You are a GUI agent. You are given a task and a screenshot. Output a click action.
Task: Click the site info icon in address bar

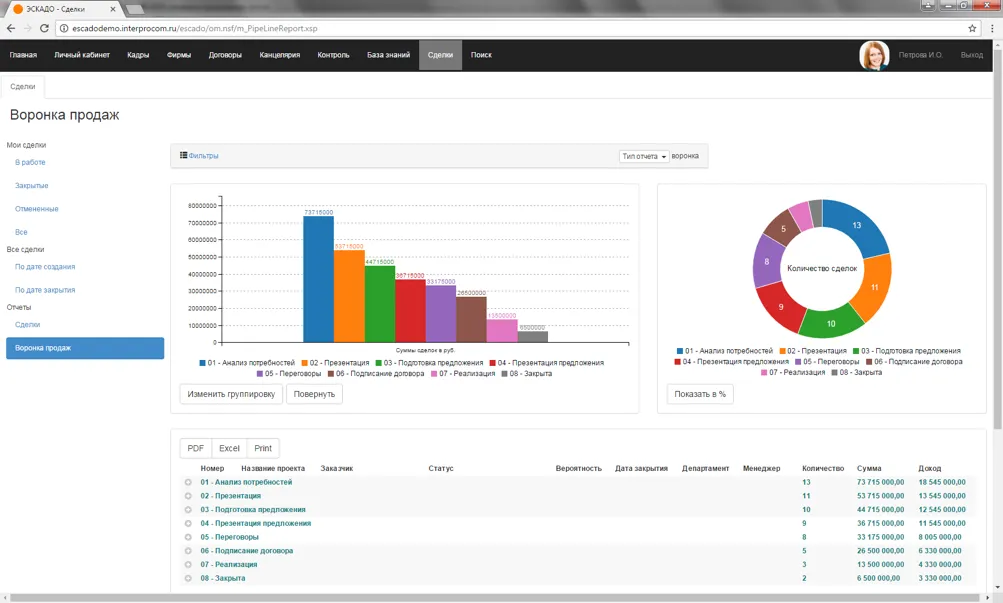tap(65, 28)
